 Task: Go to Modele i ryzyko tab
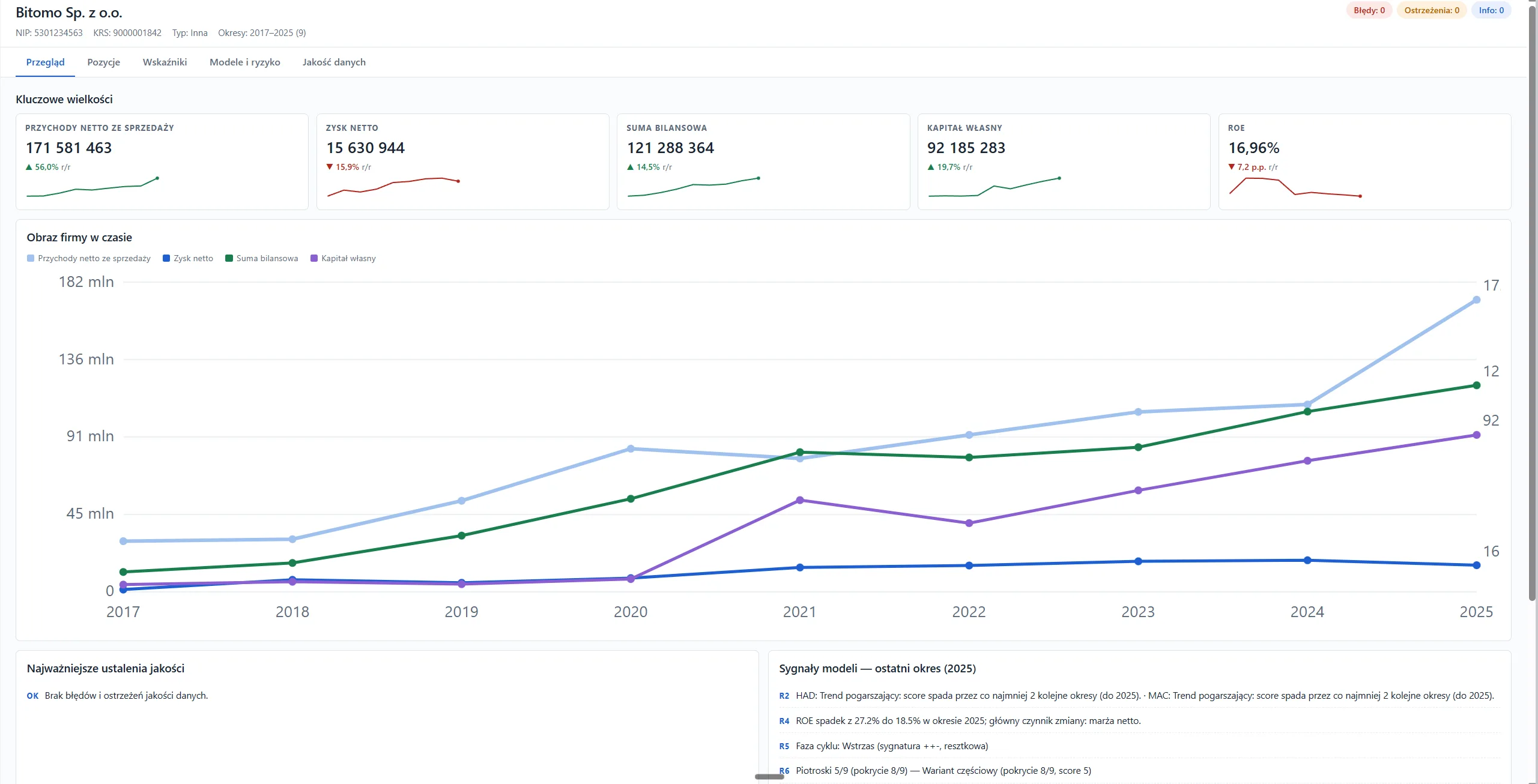coord(244,62)
